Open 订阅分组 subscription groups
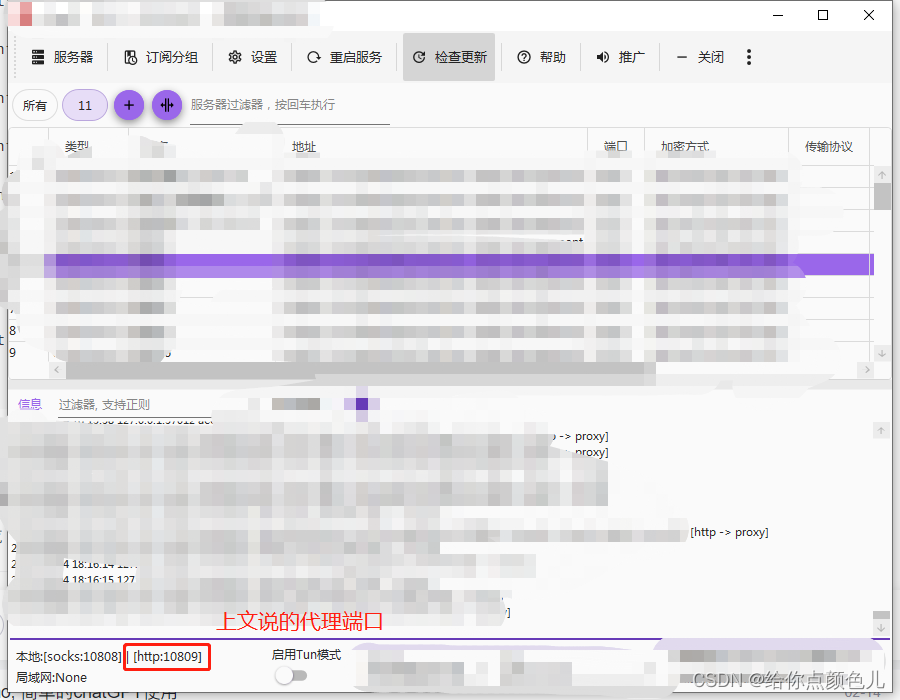The width and height of the screenshot is (900, 700). (x=161, y=57)
